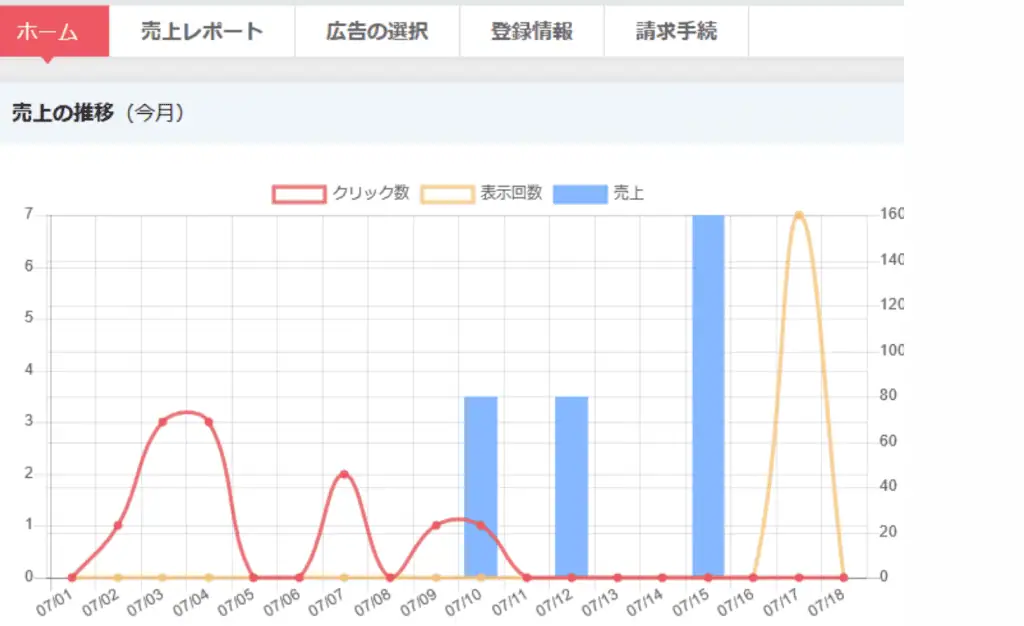Image resolution: width=1024 pixels, height=626 pixels.
Task: Open the ホーム tab
Action: [54, 31]
